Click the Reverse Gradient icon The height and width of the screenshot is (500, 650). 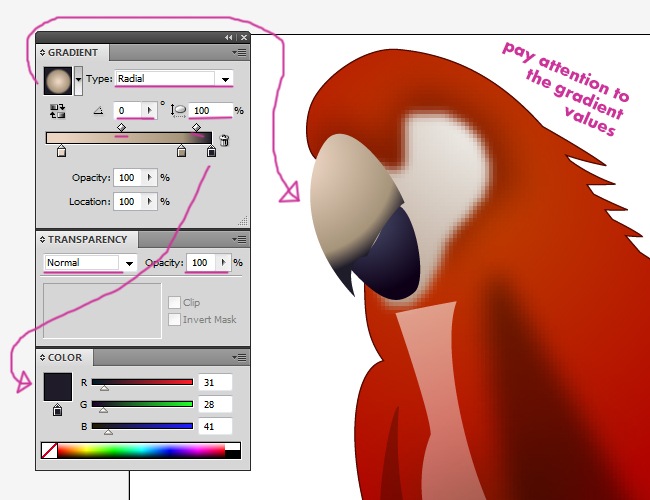57,111
